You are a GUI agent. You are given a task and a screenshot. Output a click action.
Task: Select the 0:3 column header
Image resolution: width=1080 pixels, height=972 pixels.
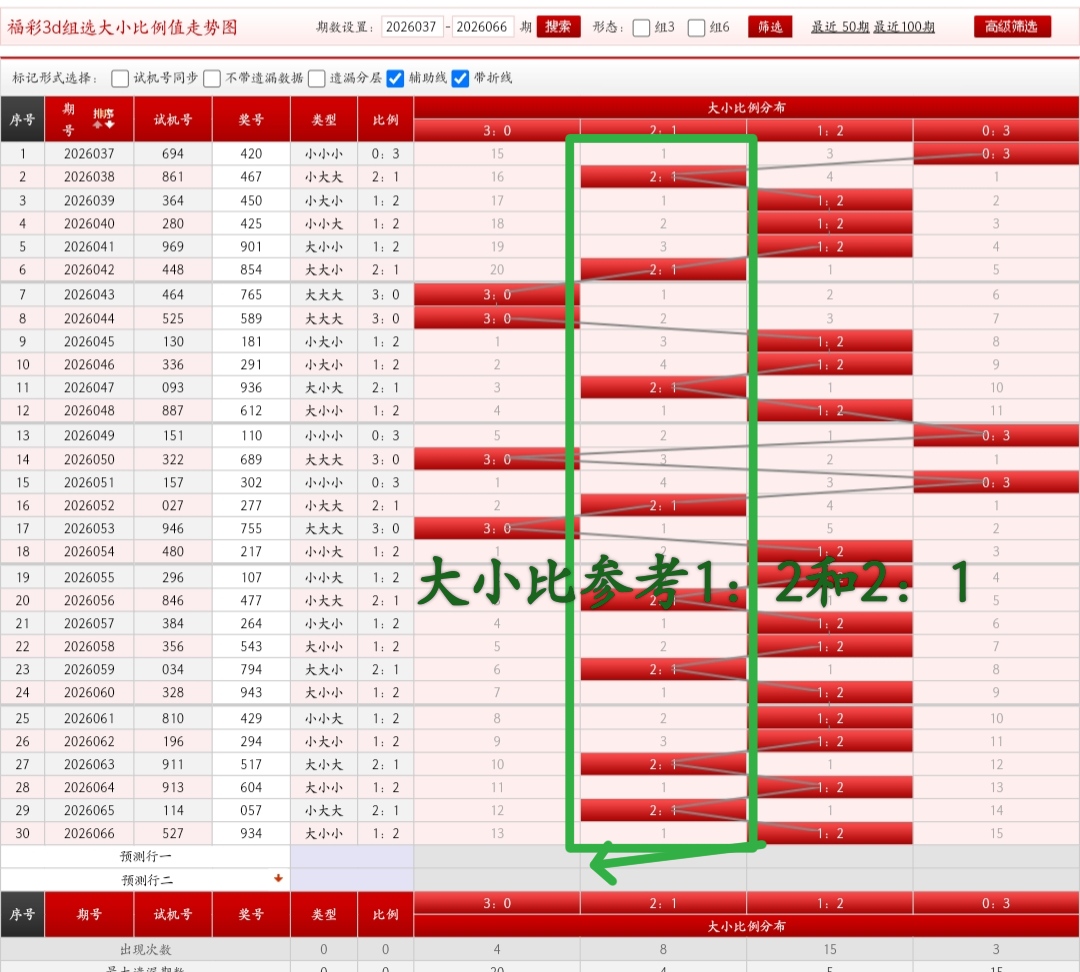coord(994,131)
